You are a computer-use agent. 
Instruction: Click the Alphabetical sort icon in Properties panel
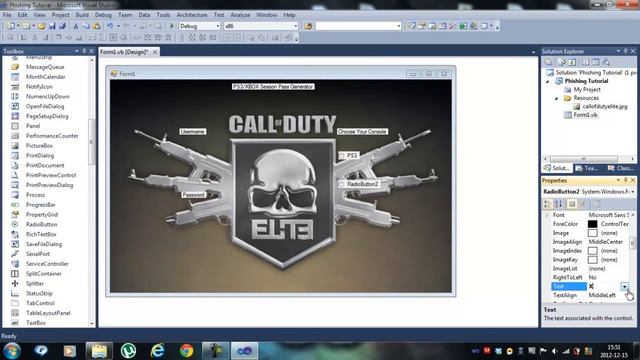click(x=558, y=204)
